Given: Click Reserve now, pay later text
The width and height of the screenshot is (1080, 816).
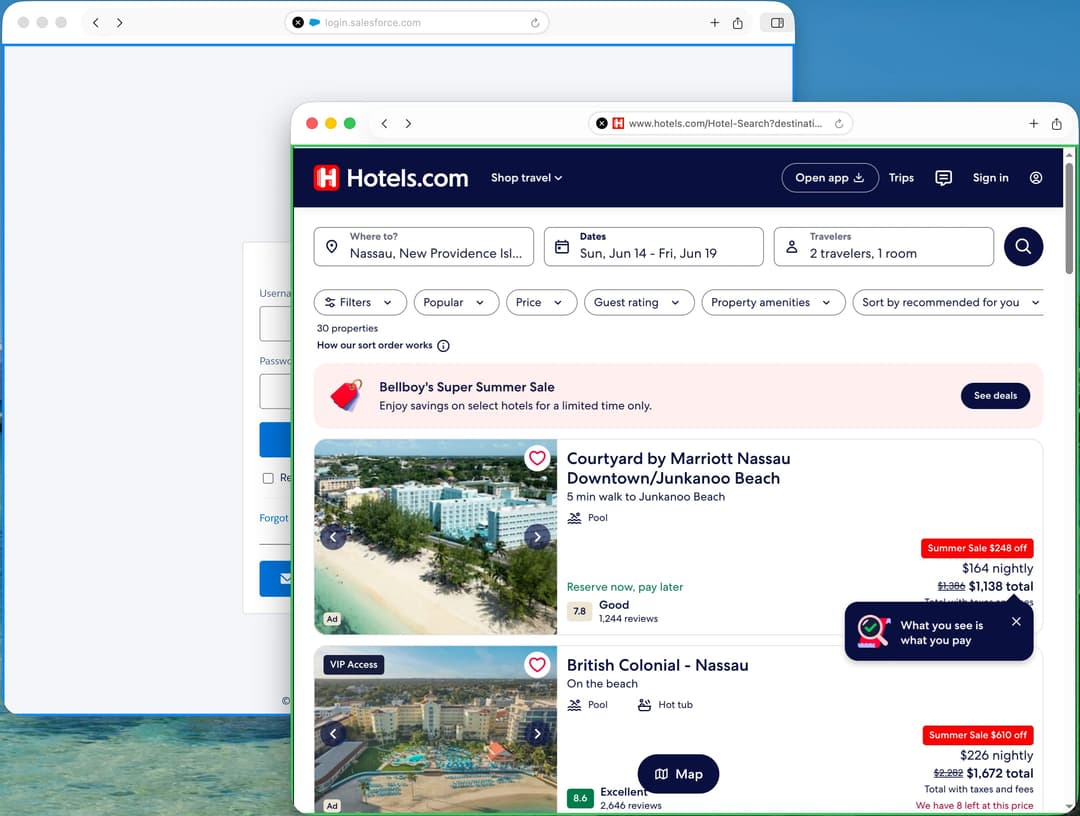Looking at the screenshot, I should (625, 587).
